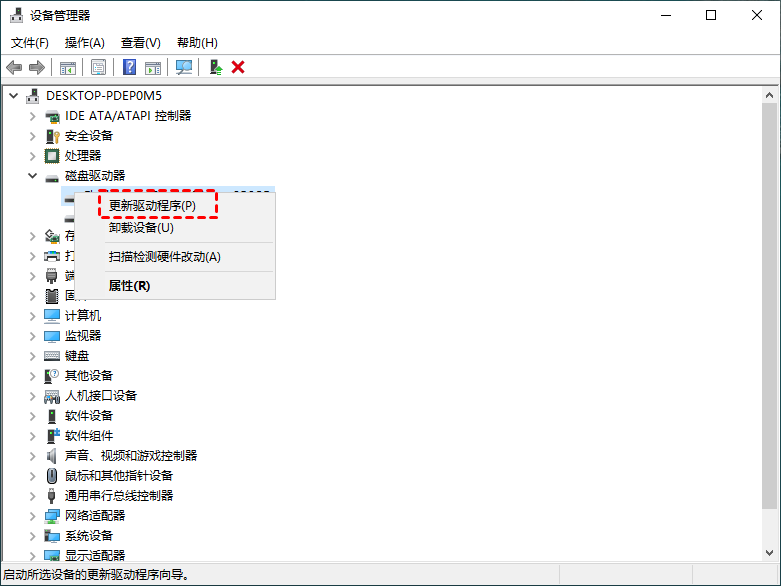Collapse the 磁盘驱动器 node
Viewport: 781px width, 586px height.
pos(32,176)
